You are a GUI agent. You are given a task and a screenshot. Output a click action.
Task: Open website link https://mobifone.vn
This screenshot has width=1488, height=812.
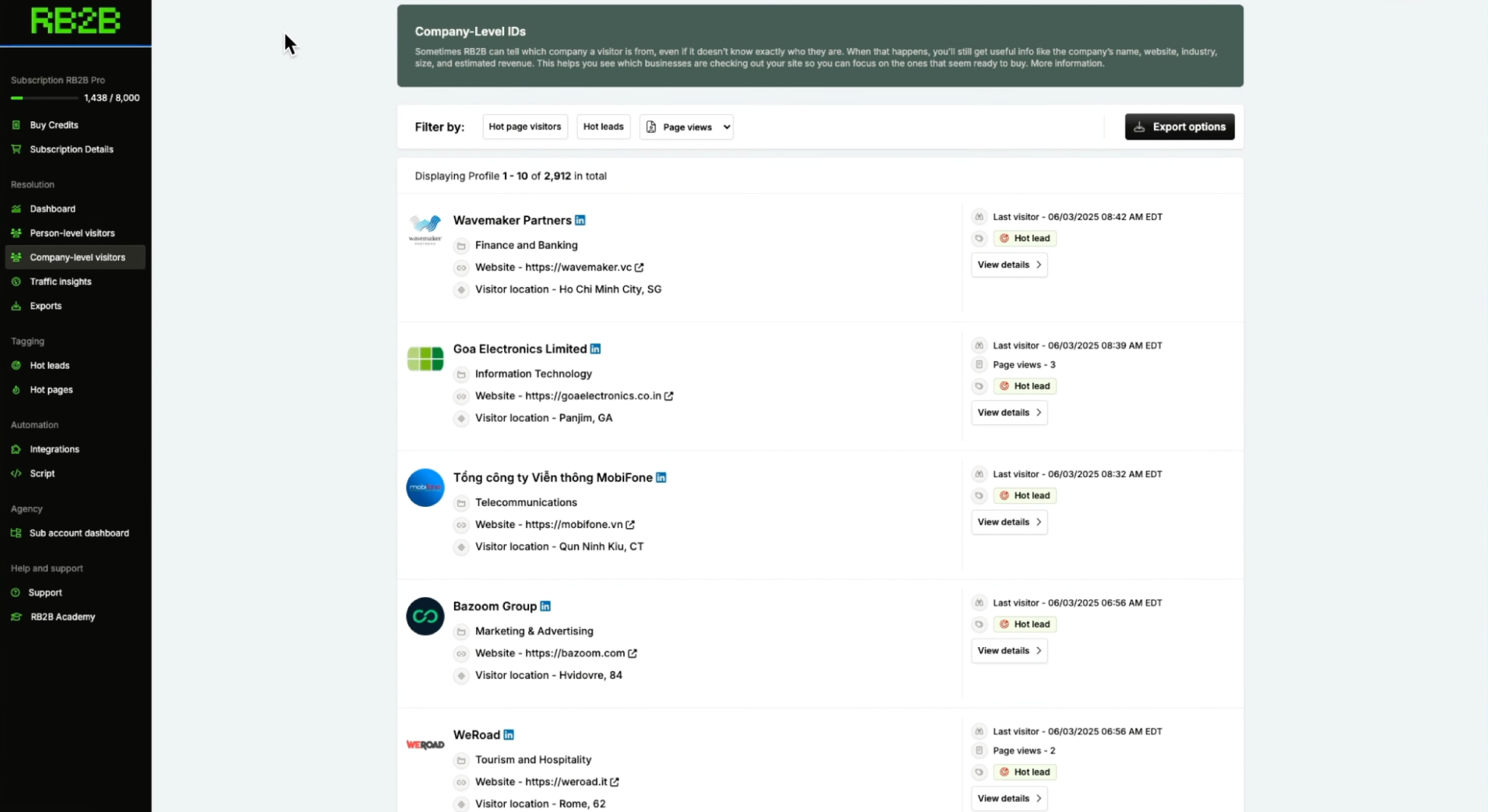(x=574, y=524)
